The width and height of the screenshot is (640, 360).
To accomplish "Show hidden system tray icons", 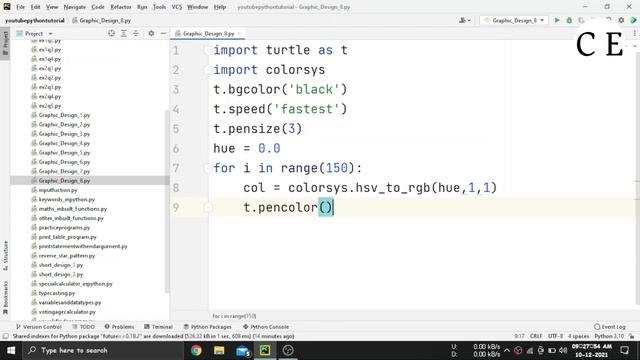I will (x=507, y=350).
